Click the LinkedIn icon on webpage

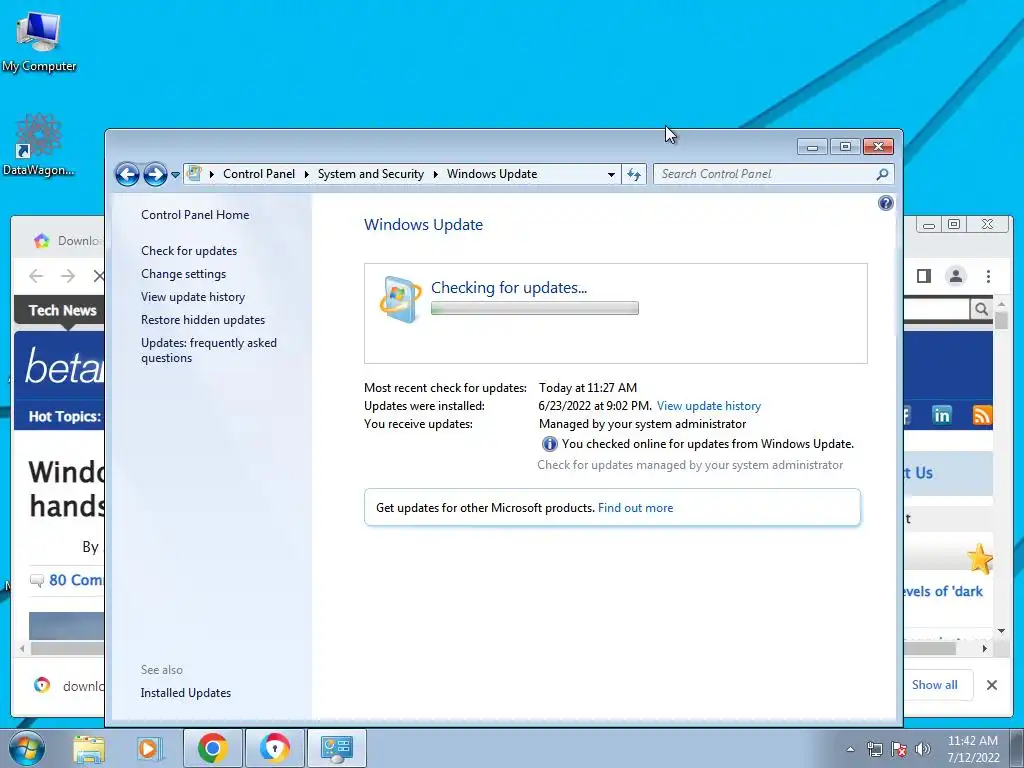tap(942, 415)
